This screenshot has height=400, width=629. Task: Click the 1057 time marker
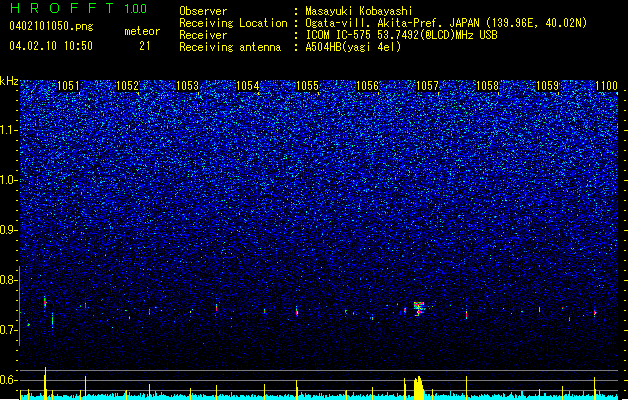click(x=427, y=85)
